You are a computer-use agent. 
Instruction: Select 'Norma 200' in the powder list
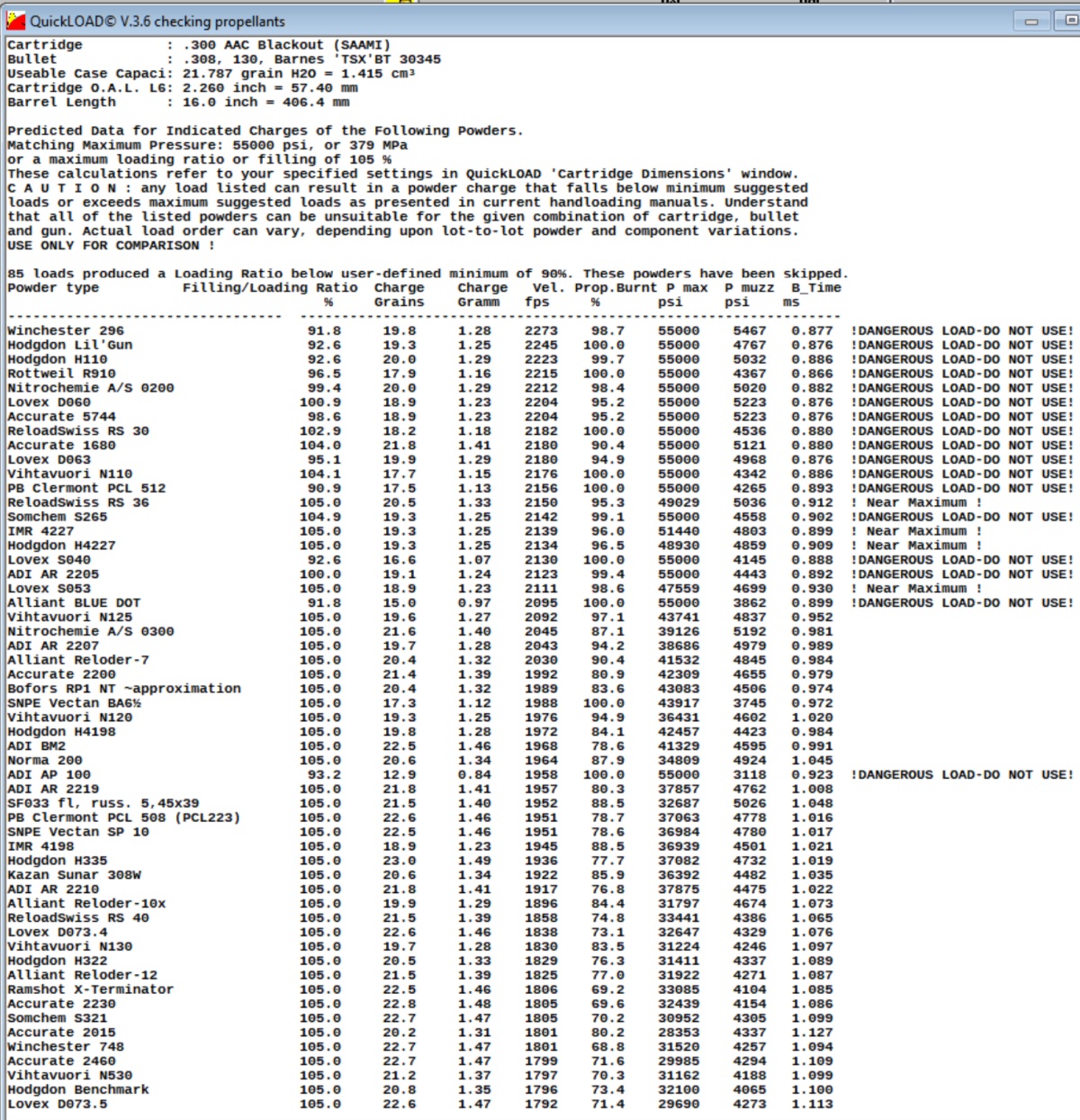pos(45,761)
